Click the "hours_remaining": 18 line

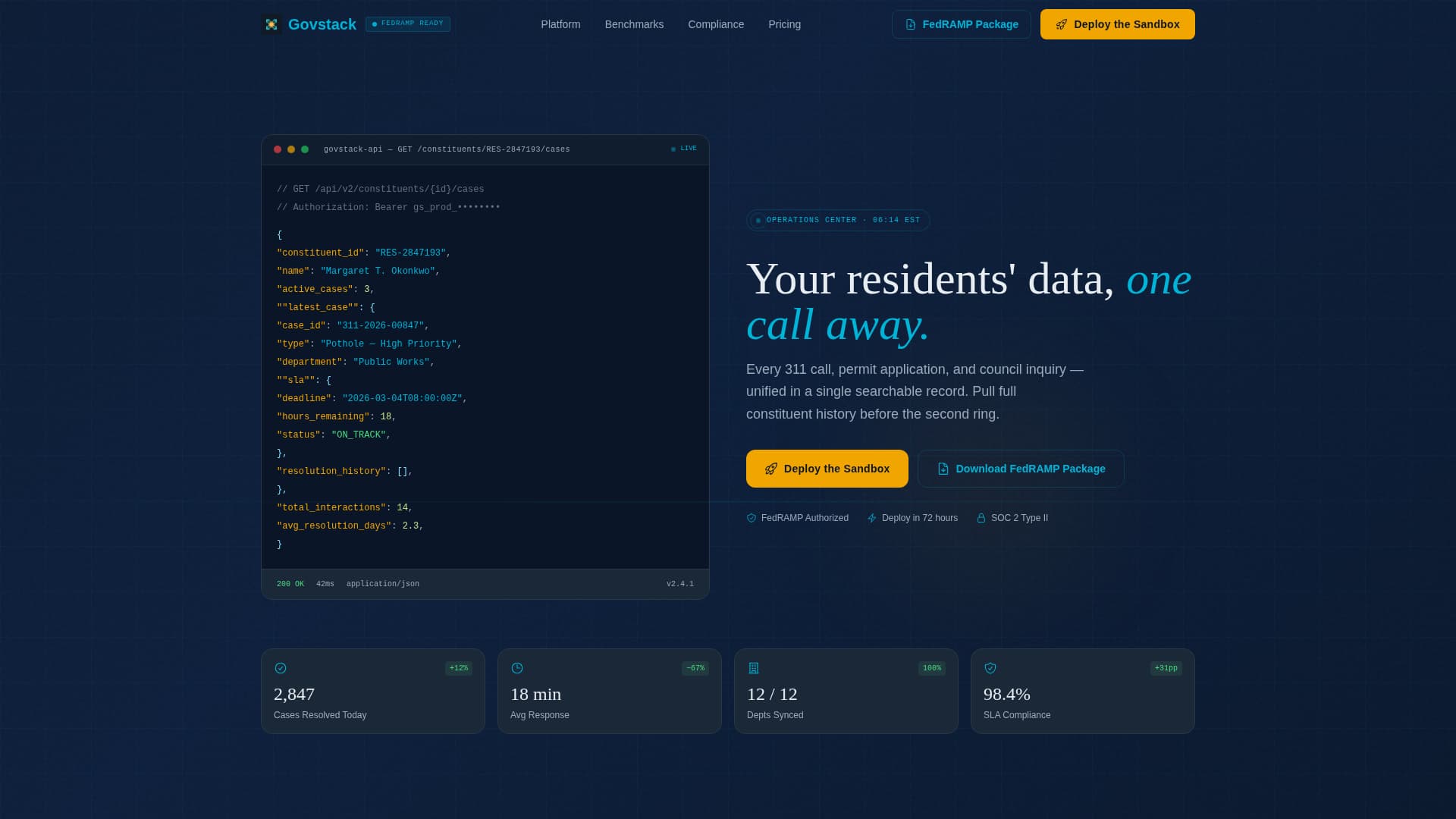[337, 417]
